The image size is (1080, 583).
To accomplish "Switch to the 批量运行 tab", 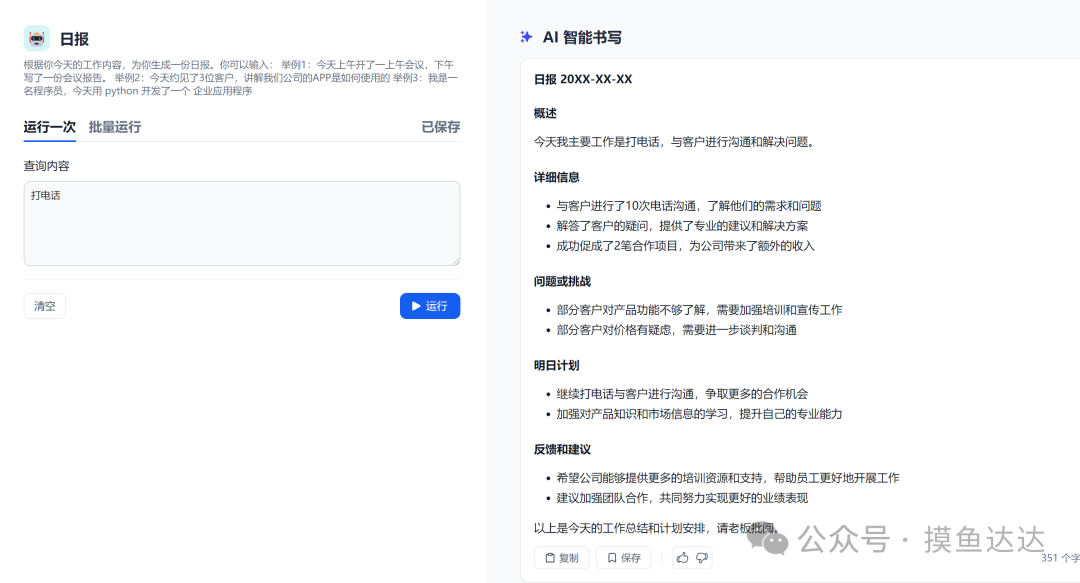I will click(x=113, y=128).
